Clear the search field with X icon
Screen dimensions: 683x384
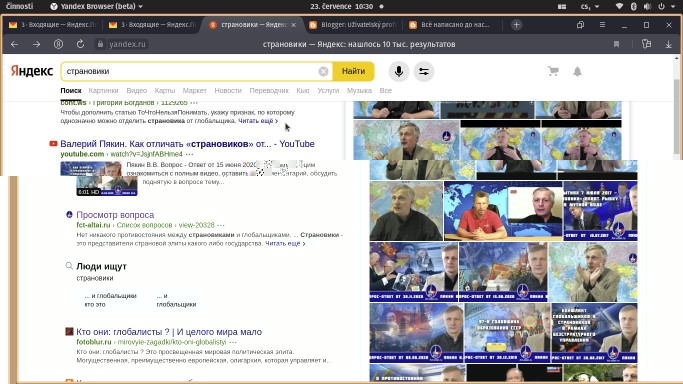[x=323, y=71]
